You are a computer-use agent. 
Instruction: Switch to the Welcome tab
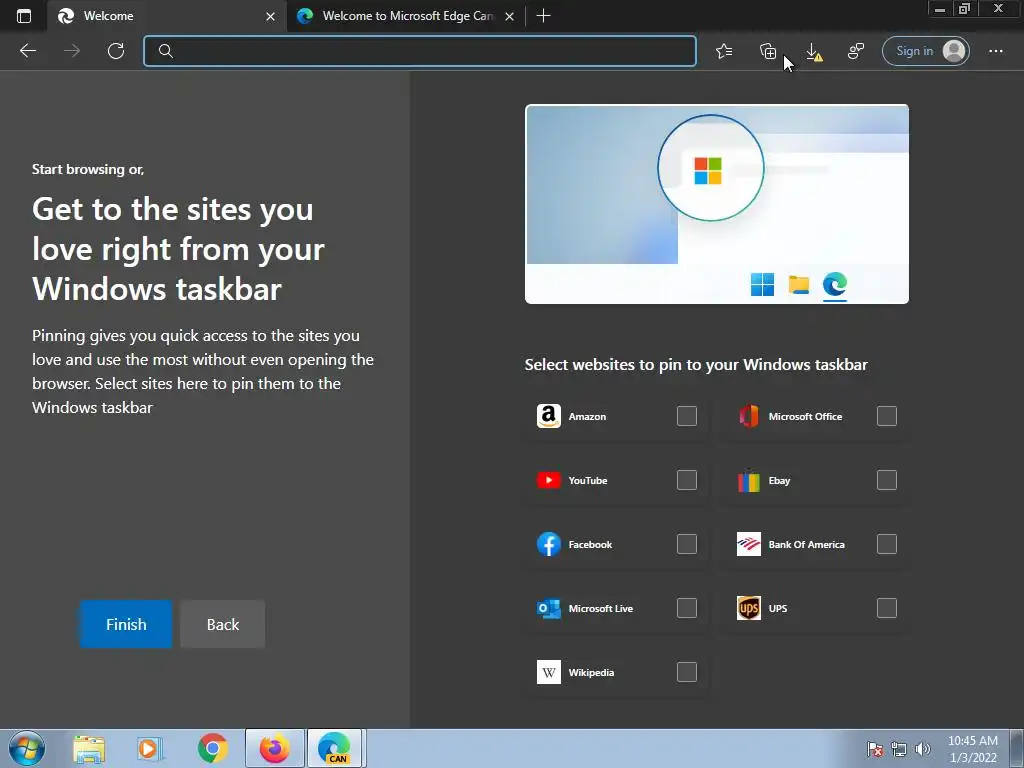tap(167, 16)
